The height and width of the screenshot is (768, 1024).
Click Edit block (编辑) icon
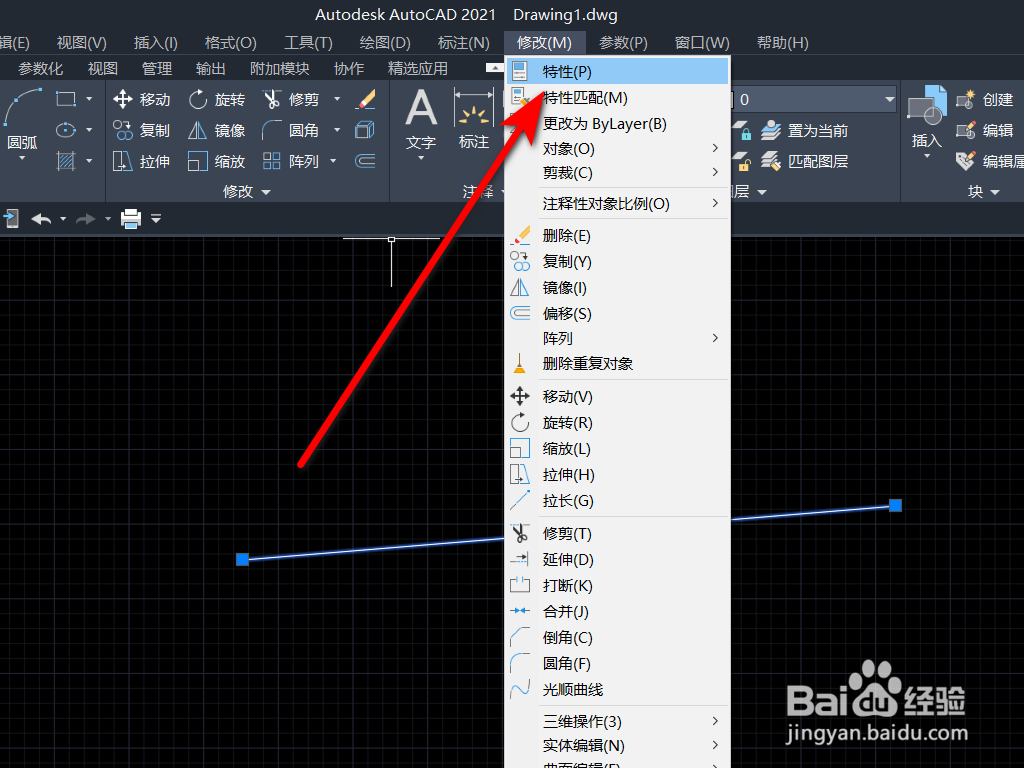coord(985,130)
